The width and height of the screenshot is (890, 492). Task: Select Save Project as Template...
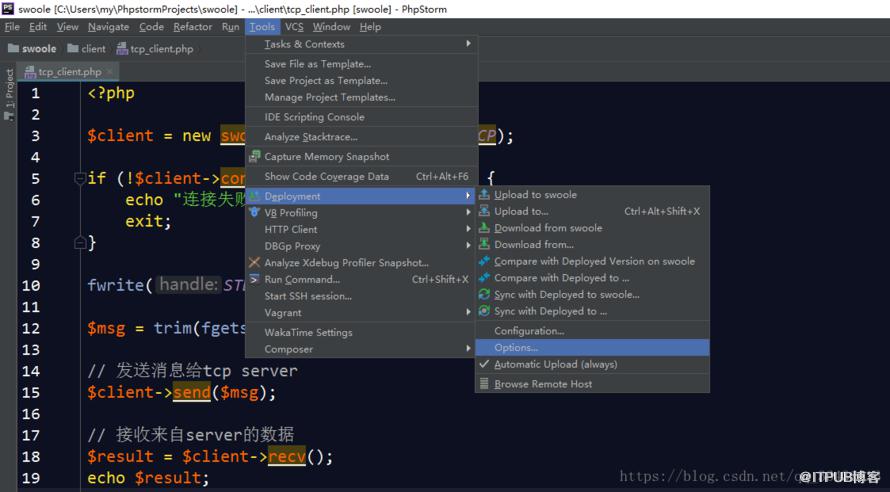pos(361,81)
